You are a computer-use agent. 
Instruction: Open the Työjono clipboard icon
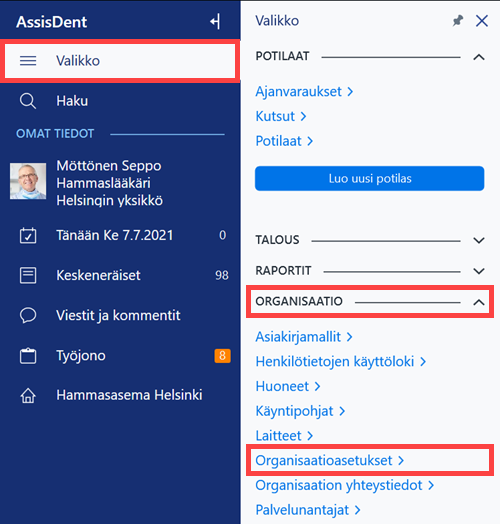point(28,356)
